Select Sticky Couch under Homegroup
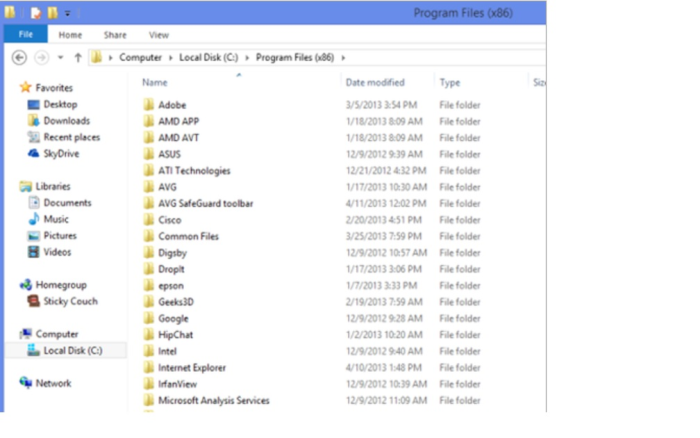 click(x=70, y=301)
